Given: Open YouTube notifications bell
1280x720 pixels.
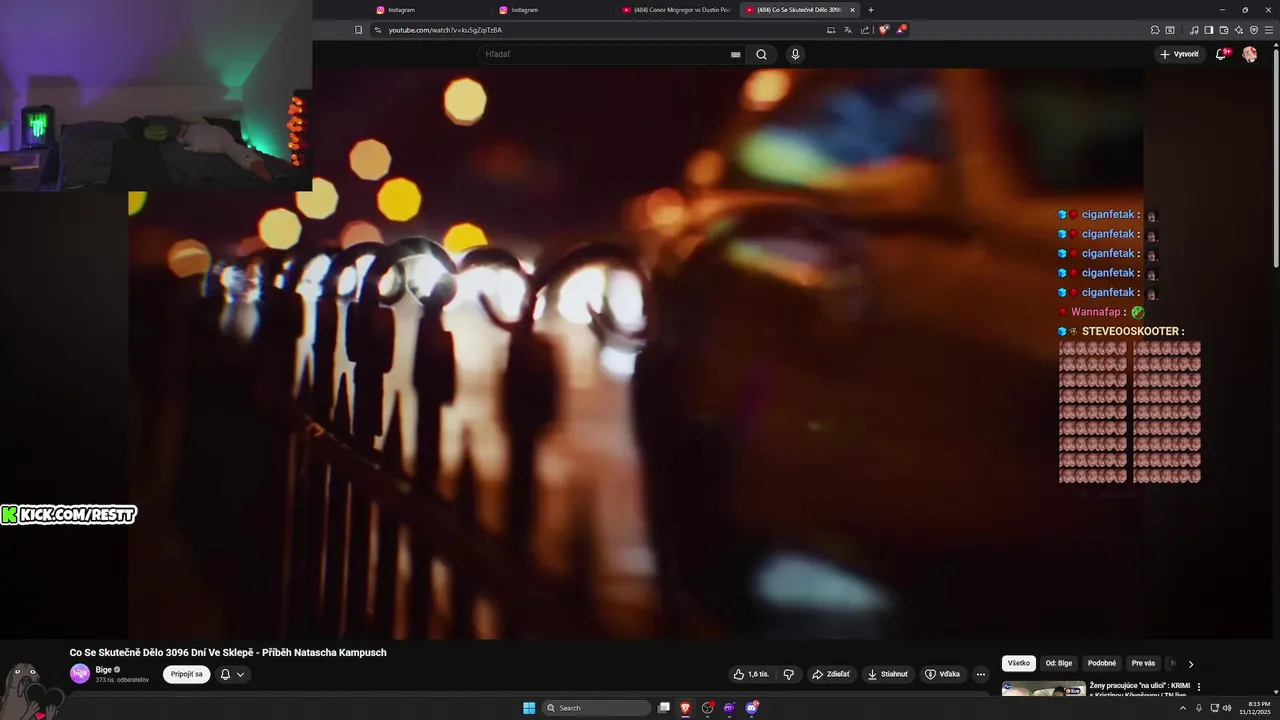Looking at the screenshot, I should click(x=1221, y=54).
